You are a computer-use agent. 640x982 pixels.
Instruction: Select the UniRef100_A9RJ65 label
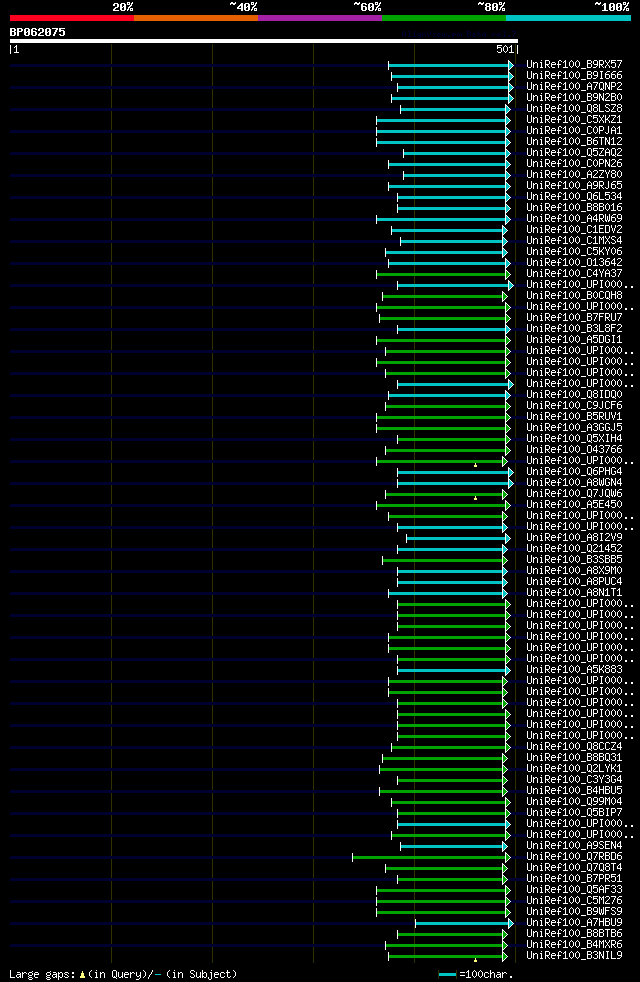tap(574, 185)
